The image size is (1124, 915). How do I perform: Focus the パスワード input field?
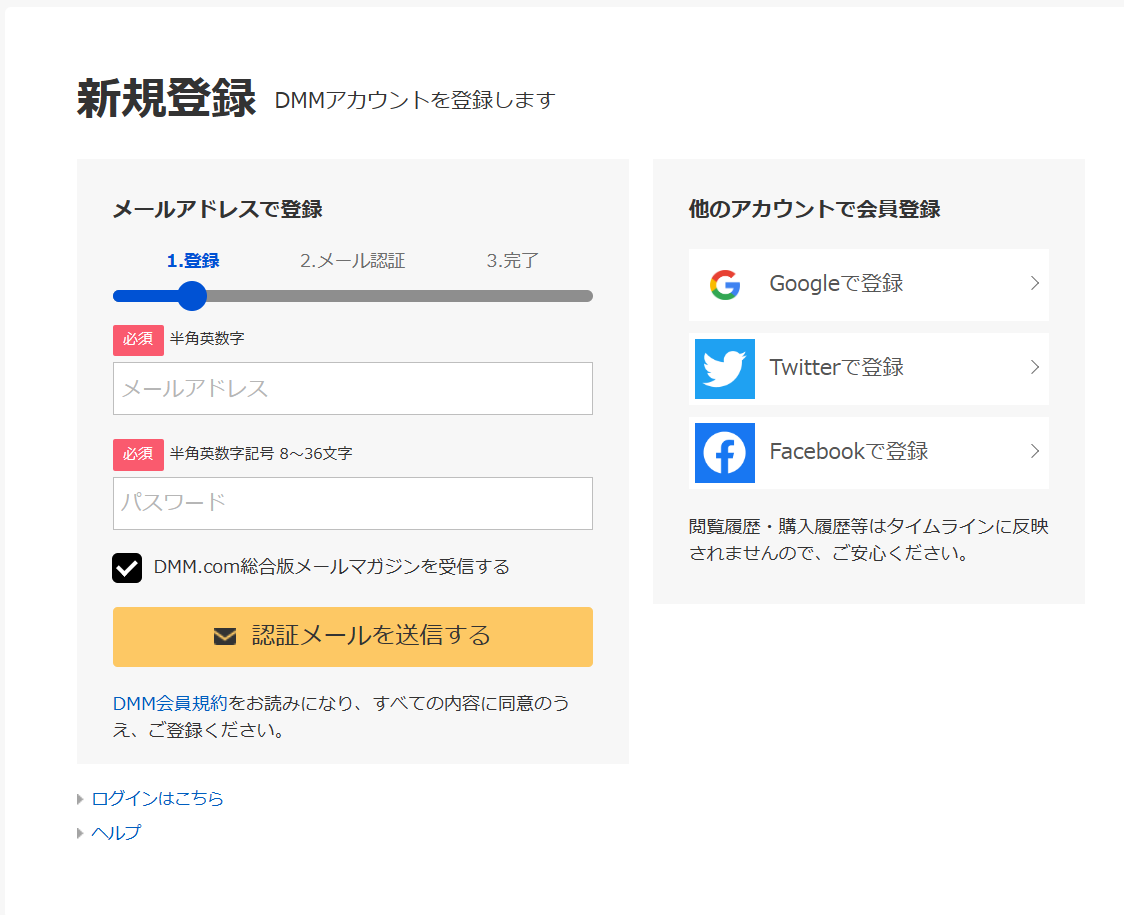[352, 503]
